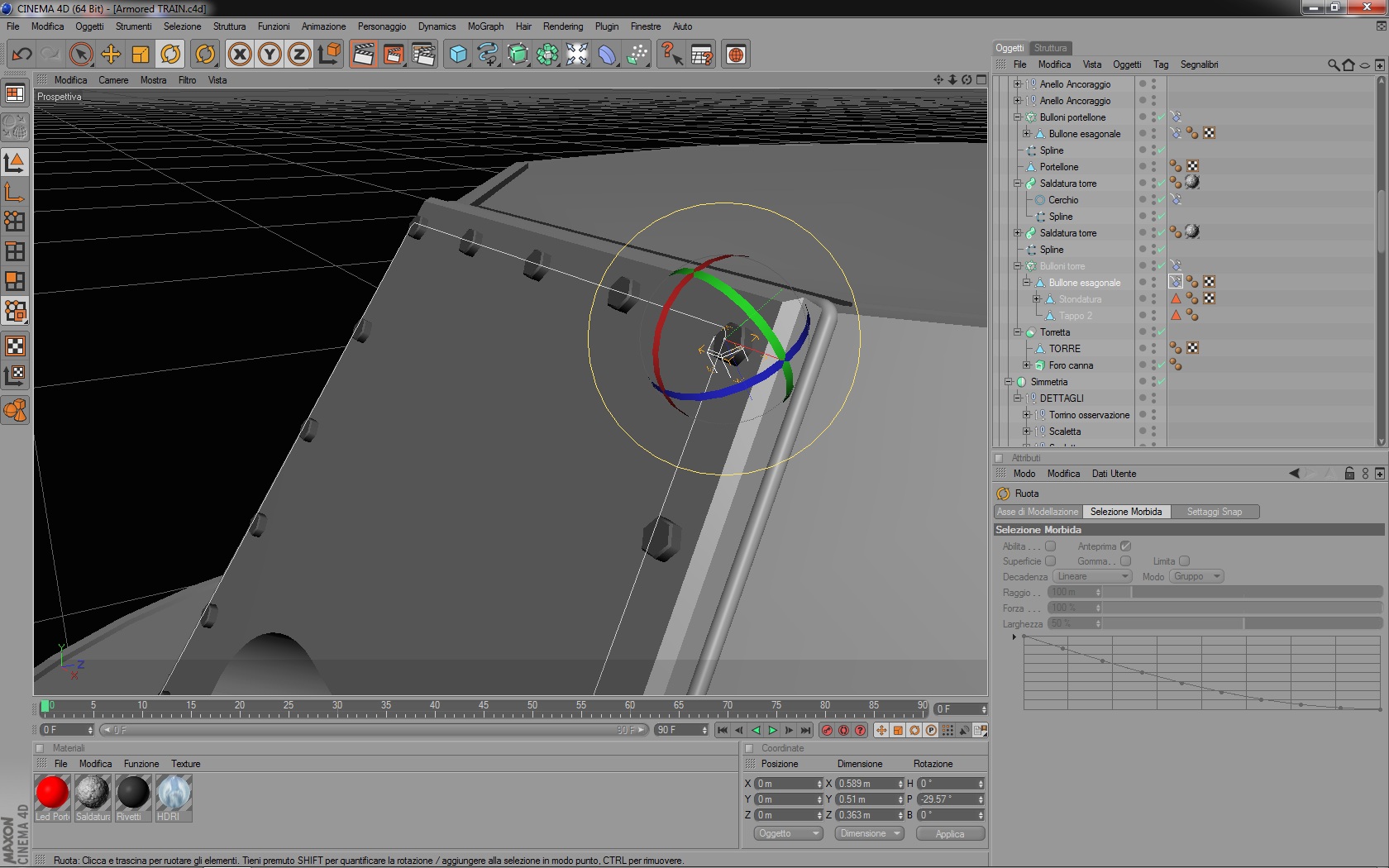Select the Move tool icon
The image size is (1389, 868).
(x=111, y=55)
